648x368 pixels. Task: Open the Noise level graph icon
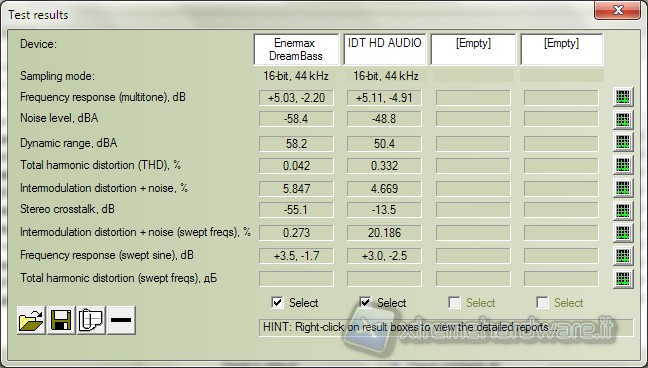(x=623, y=119)
